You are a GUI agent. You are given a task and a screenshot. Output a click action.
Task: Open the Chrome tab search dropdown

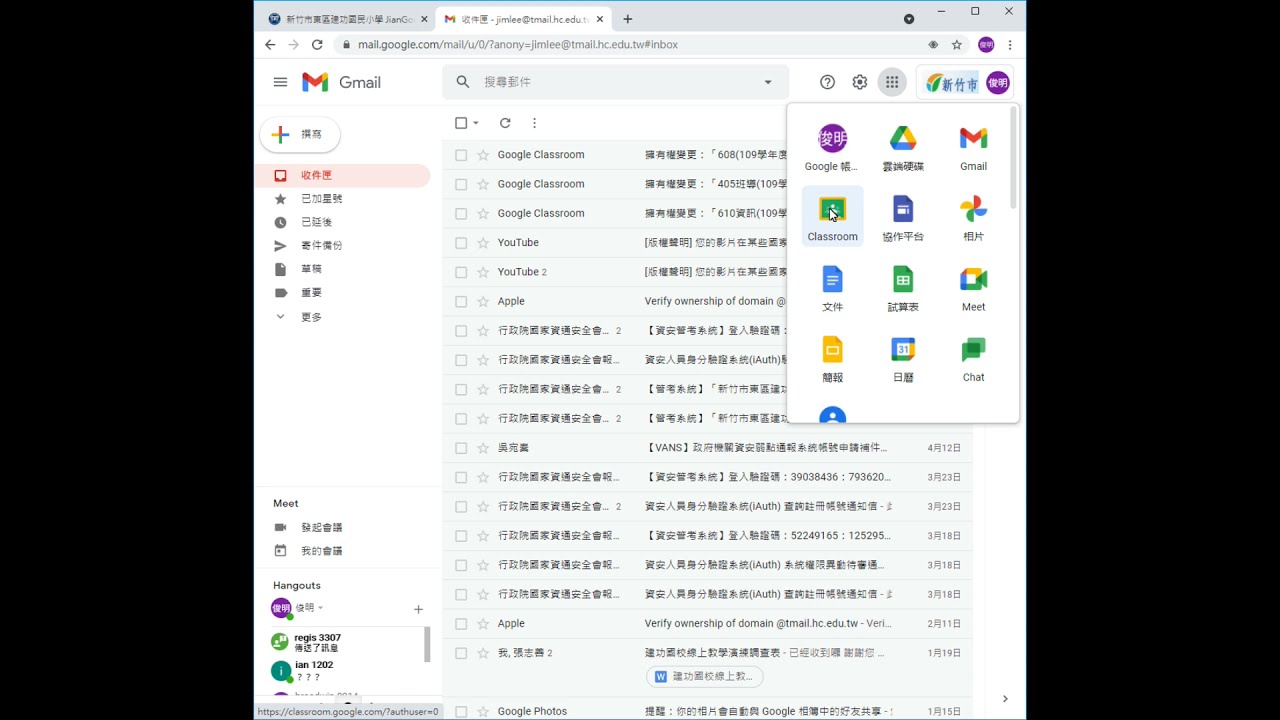click(909, 19)
